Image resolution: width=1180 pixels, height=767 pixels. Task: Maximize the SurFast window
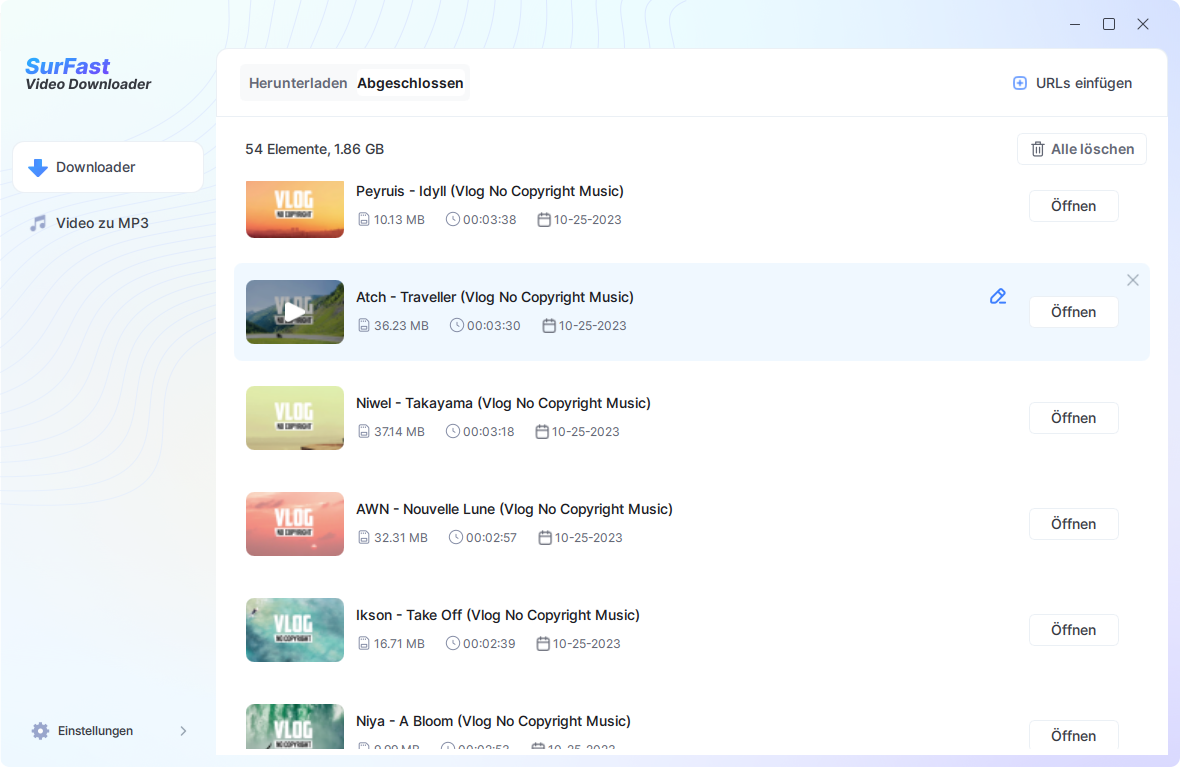click(x=1108, y=24)
